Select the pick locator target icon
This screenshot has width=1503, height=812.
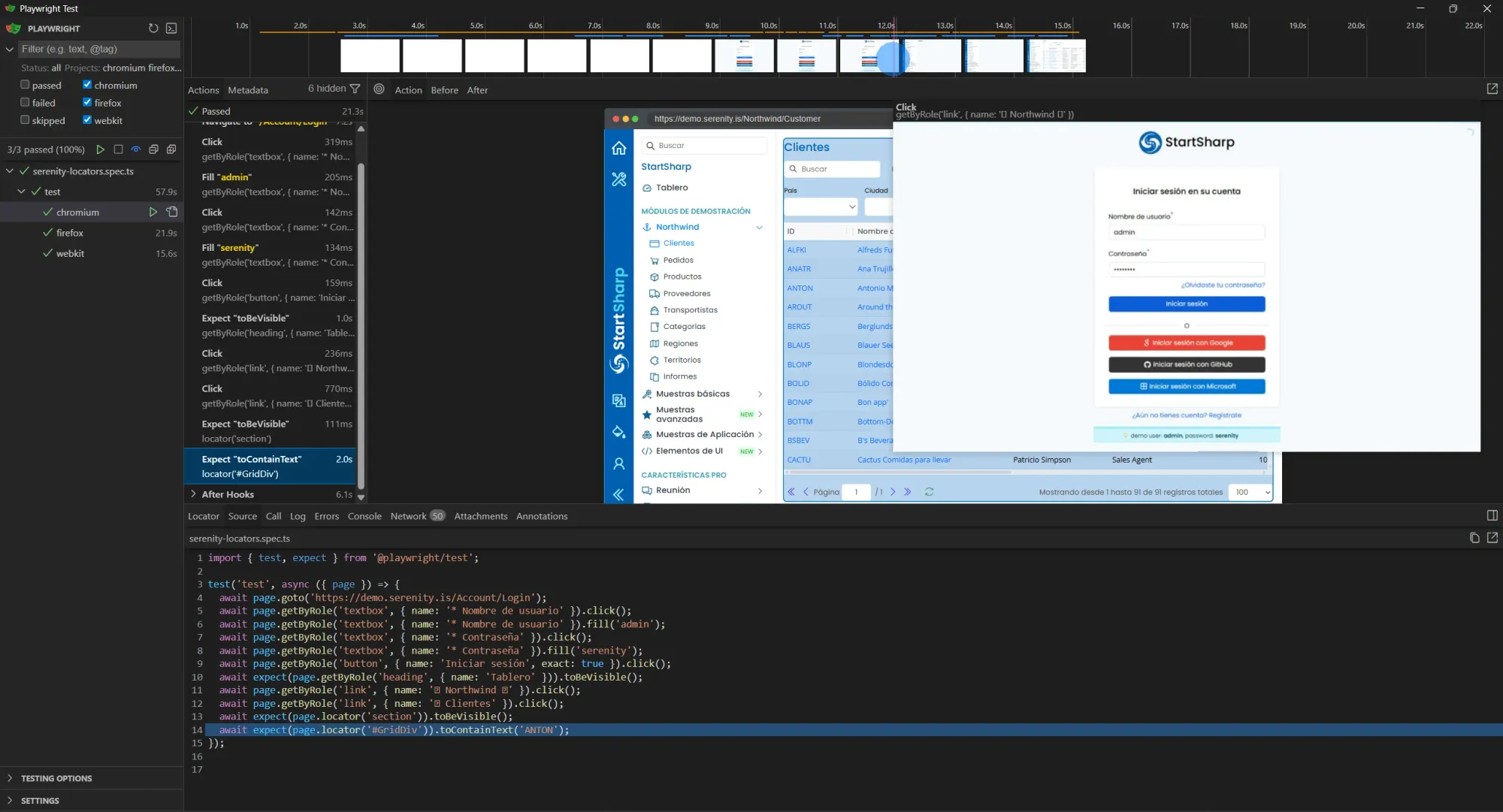click(380, 89)
